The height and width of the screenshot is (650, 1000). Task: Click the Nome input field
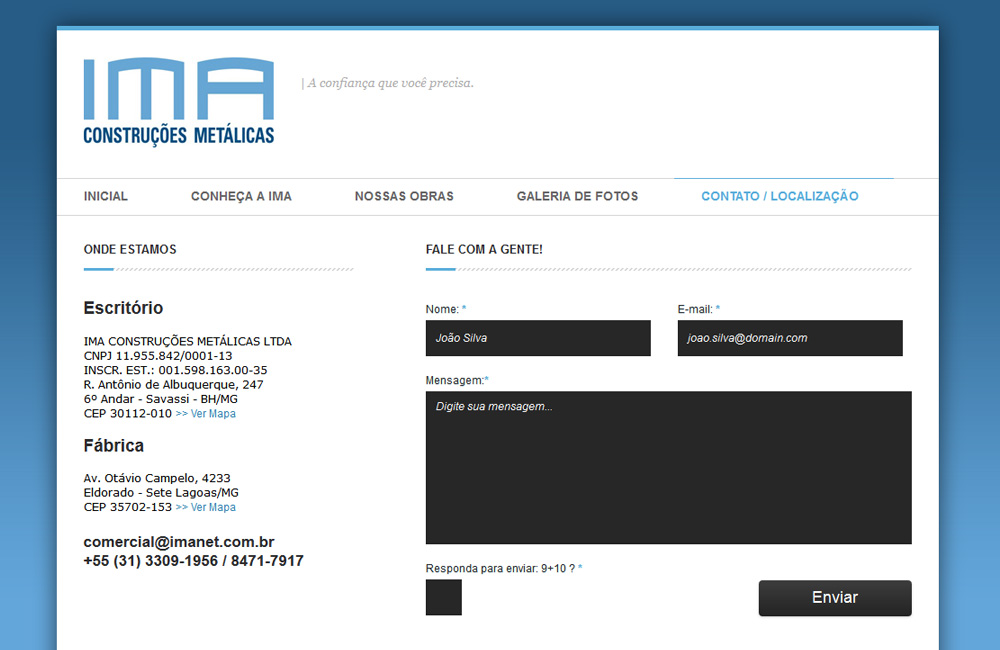538,338
